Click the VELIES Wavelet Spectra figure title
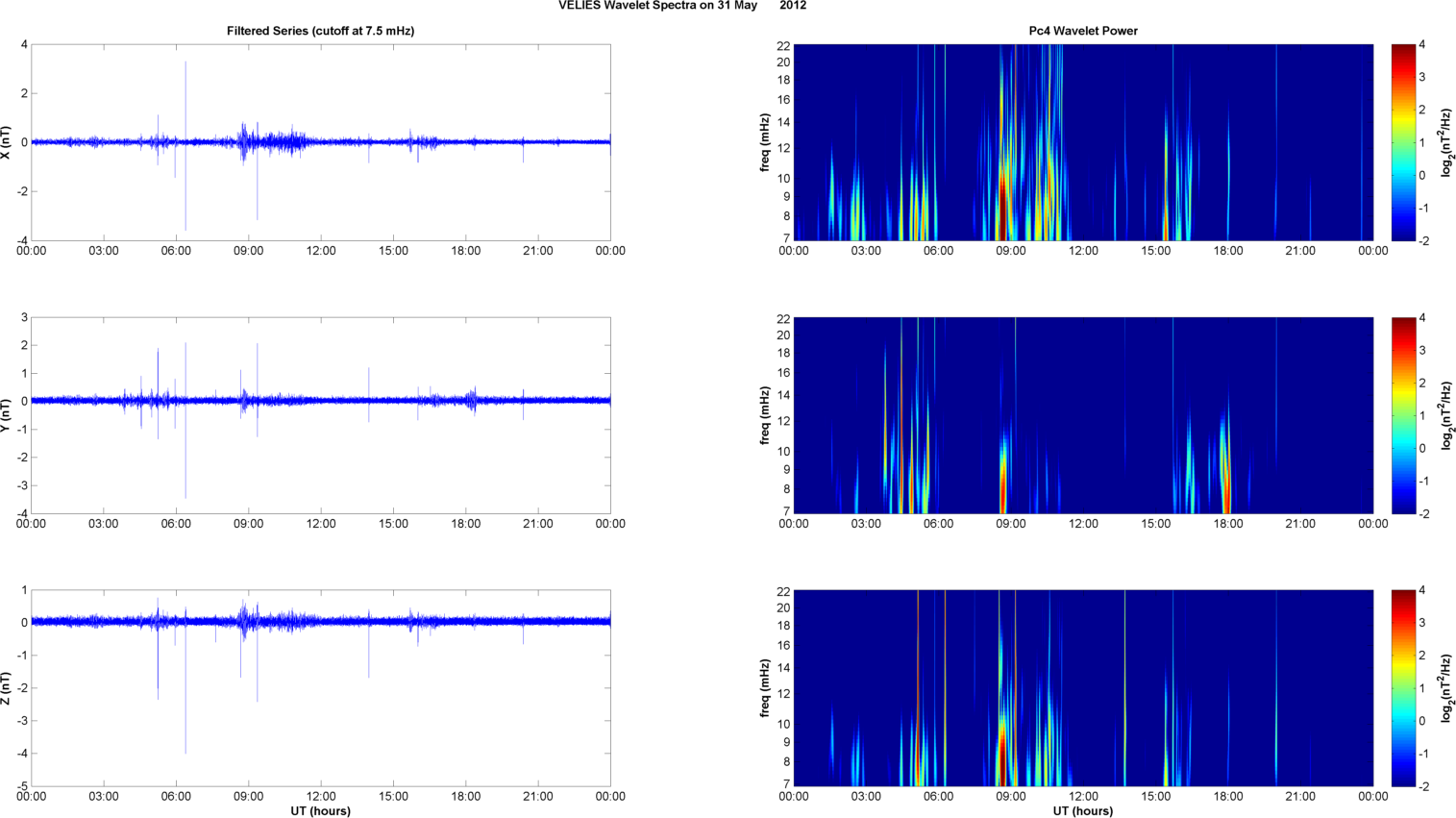The width and height of the screenshot is (1456, 818). coord(681,6)
